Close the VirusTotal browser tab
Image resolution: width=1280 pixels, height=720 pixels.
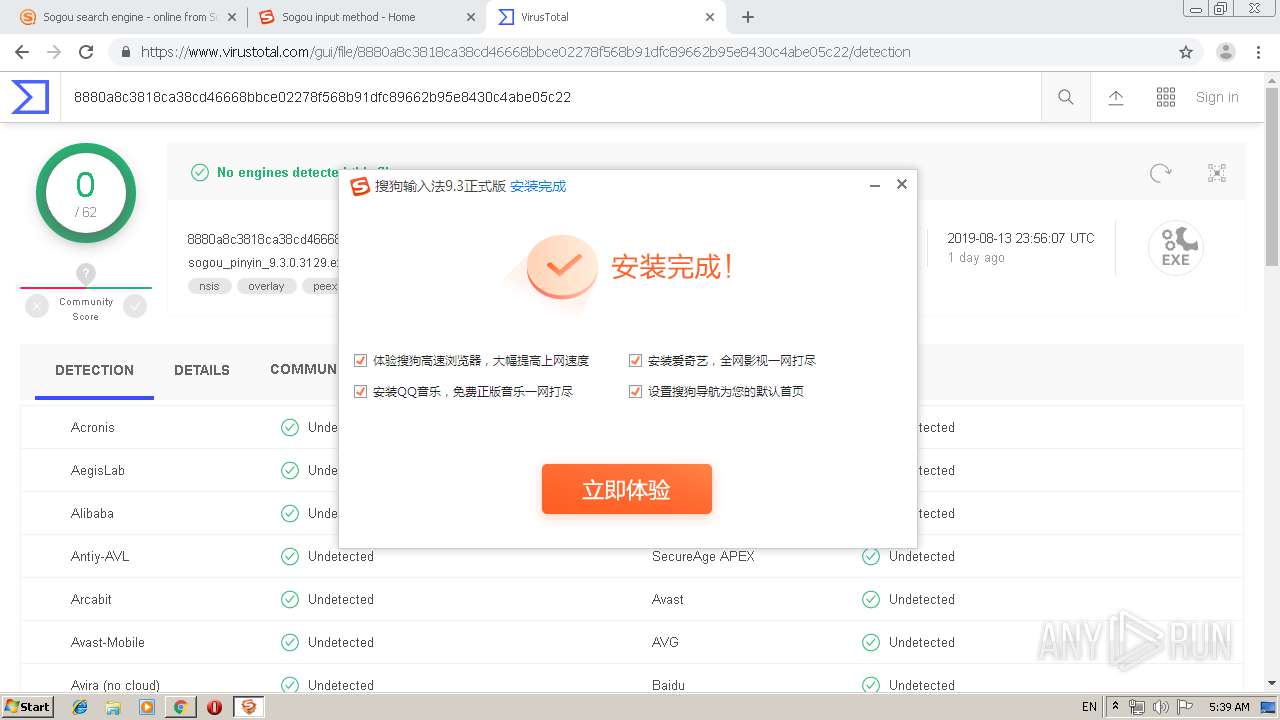[x=710, y=17]
